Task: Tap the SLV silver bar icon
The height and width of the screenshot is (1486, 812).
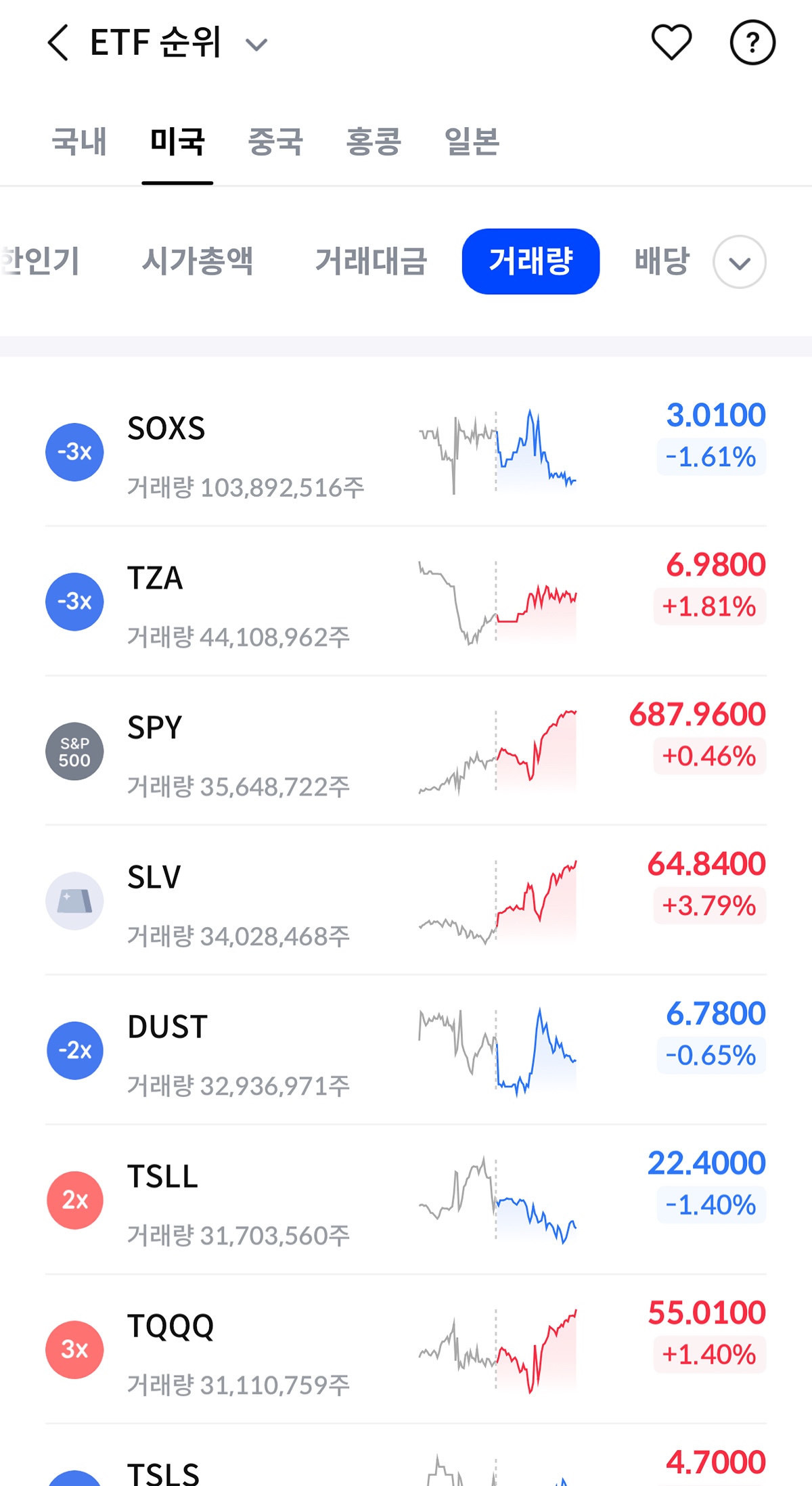Action: 74,901
